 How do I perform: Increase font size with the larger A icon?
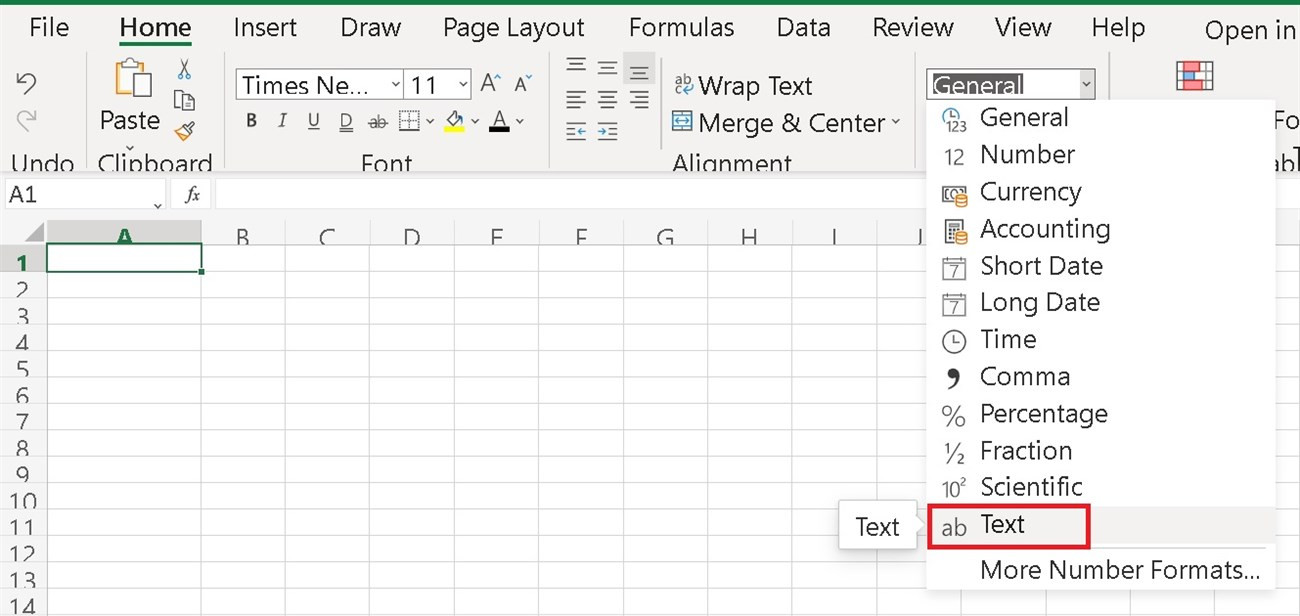click(x=490, y=84)
